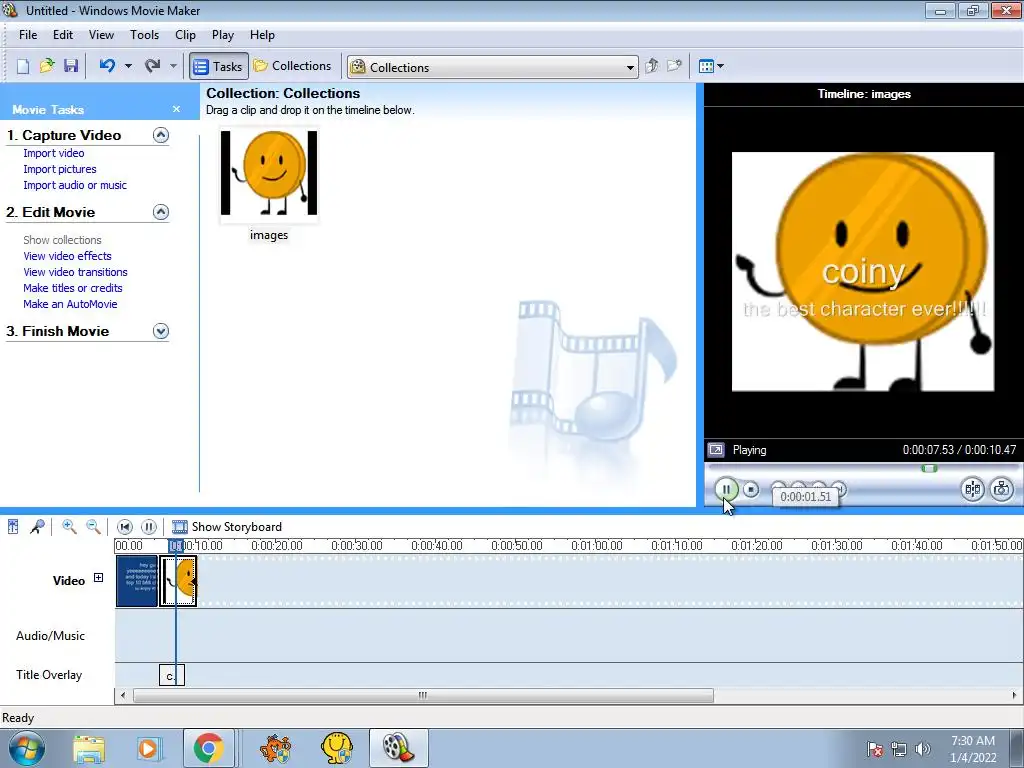
Task: Open the Action Center flag in tray
Action: (875, 749)
